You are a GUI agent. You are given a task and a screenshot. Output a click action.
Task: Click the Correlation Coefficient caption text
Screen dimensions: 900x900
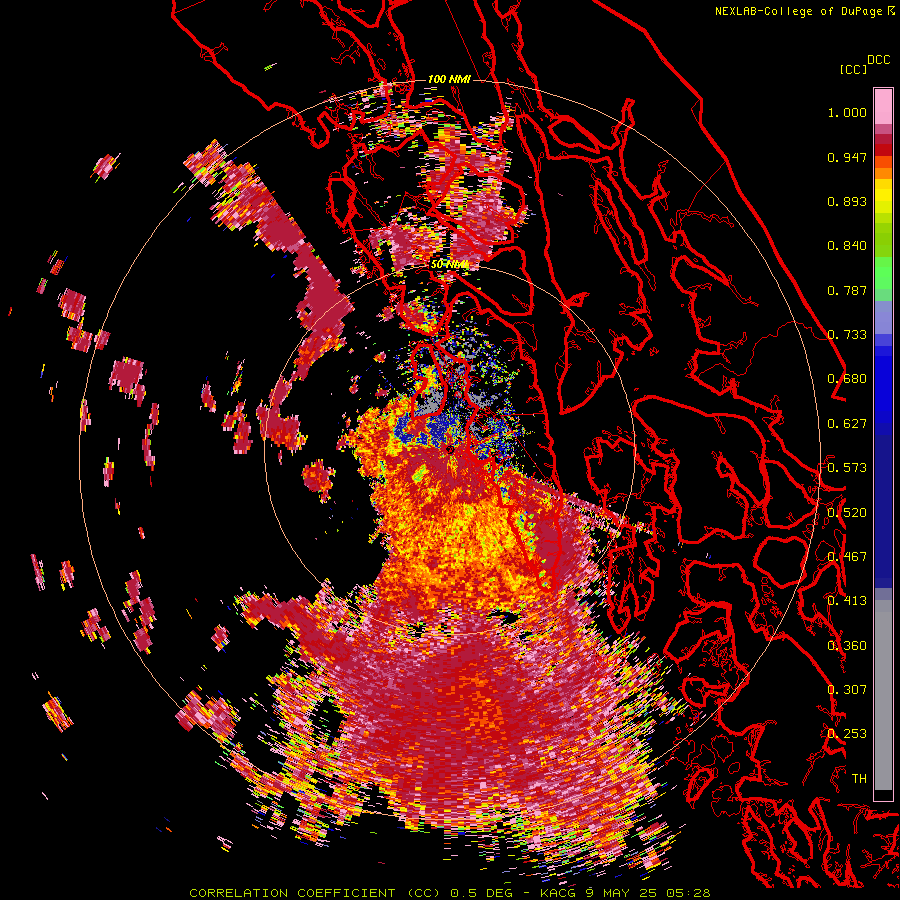coord(449,893)
